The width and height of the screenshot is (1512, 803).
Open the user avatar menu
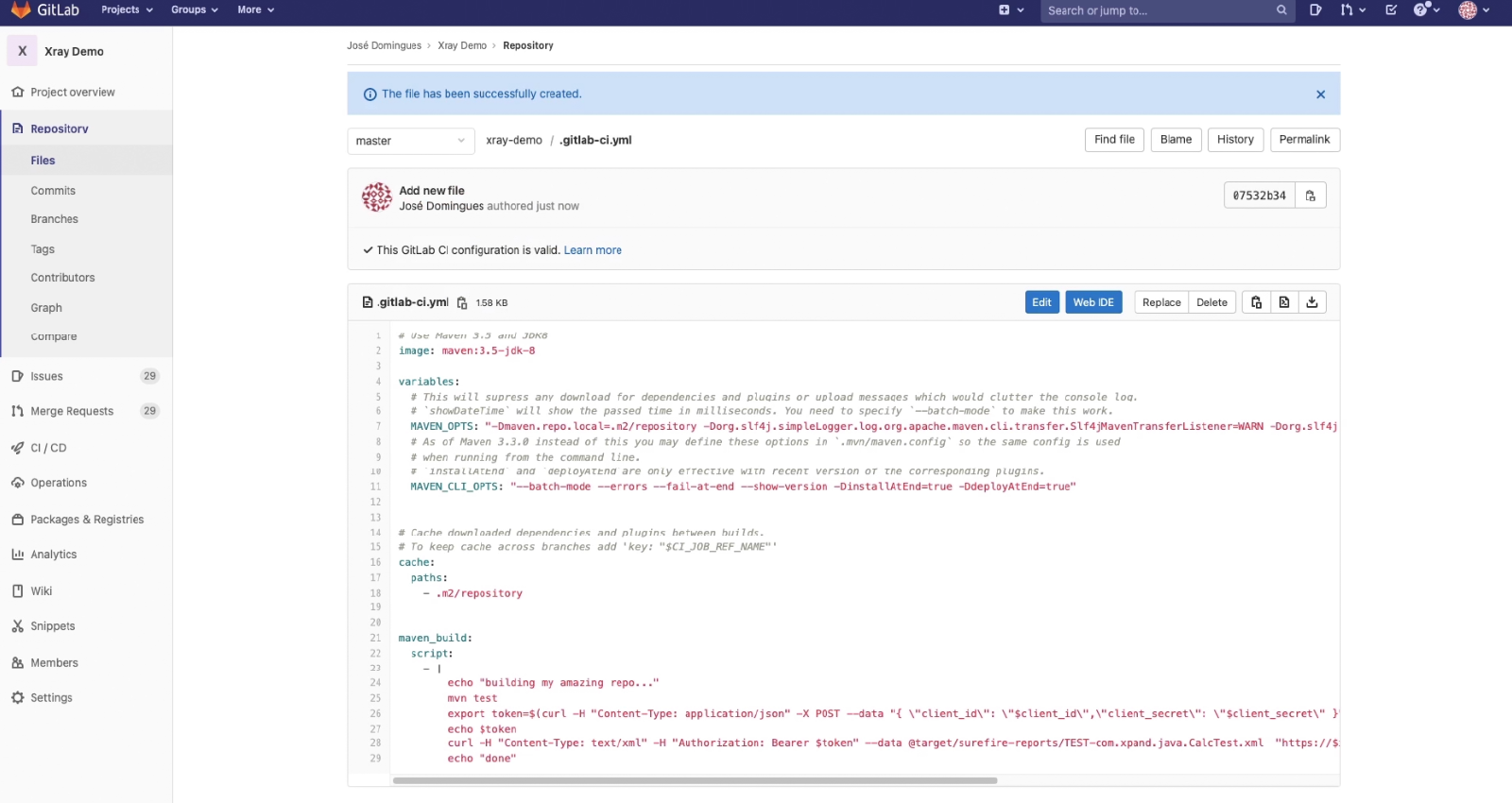click(x=1473, y=10)
